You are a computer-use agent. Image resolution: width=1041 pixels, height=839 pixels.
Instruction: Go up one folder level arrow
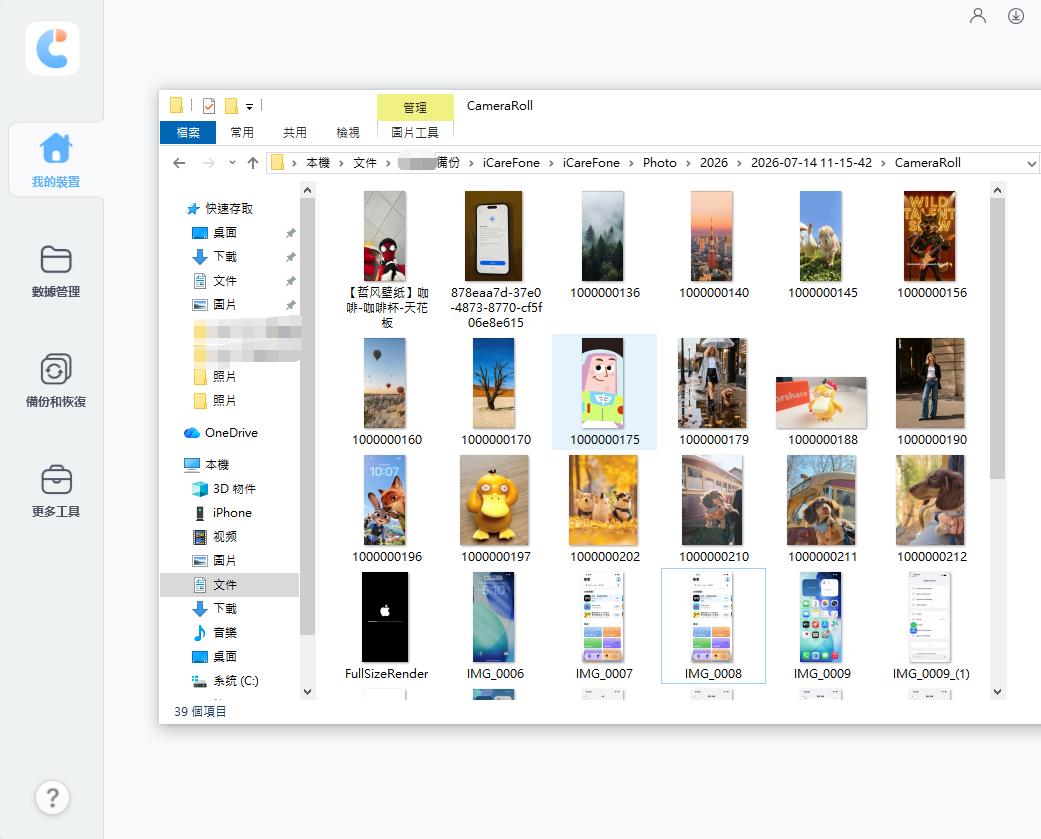[x=252, y=163]
